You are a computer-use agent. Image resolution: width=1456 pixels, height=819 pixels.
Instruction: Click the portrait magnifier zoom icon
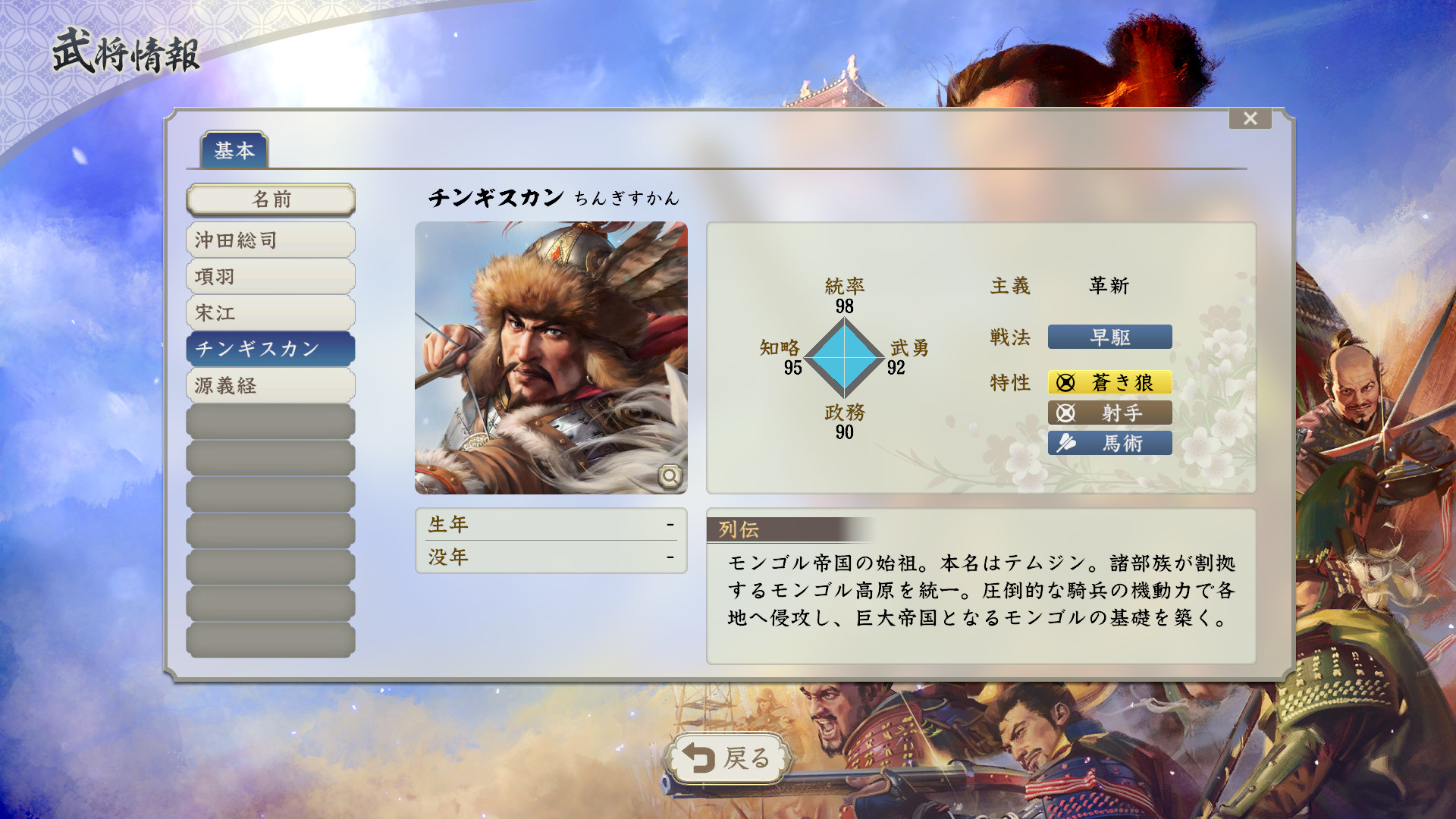pyautogui.click(x=670, y=475)
